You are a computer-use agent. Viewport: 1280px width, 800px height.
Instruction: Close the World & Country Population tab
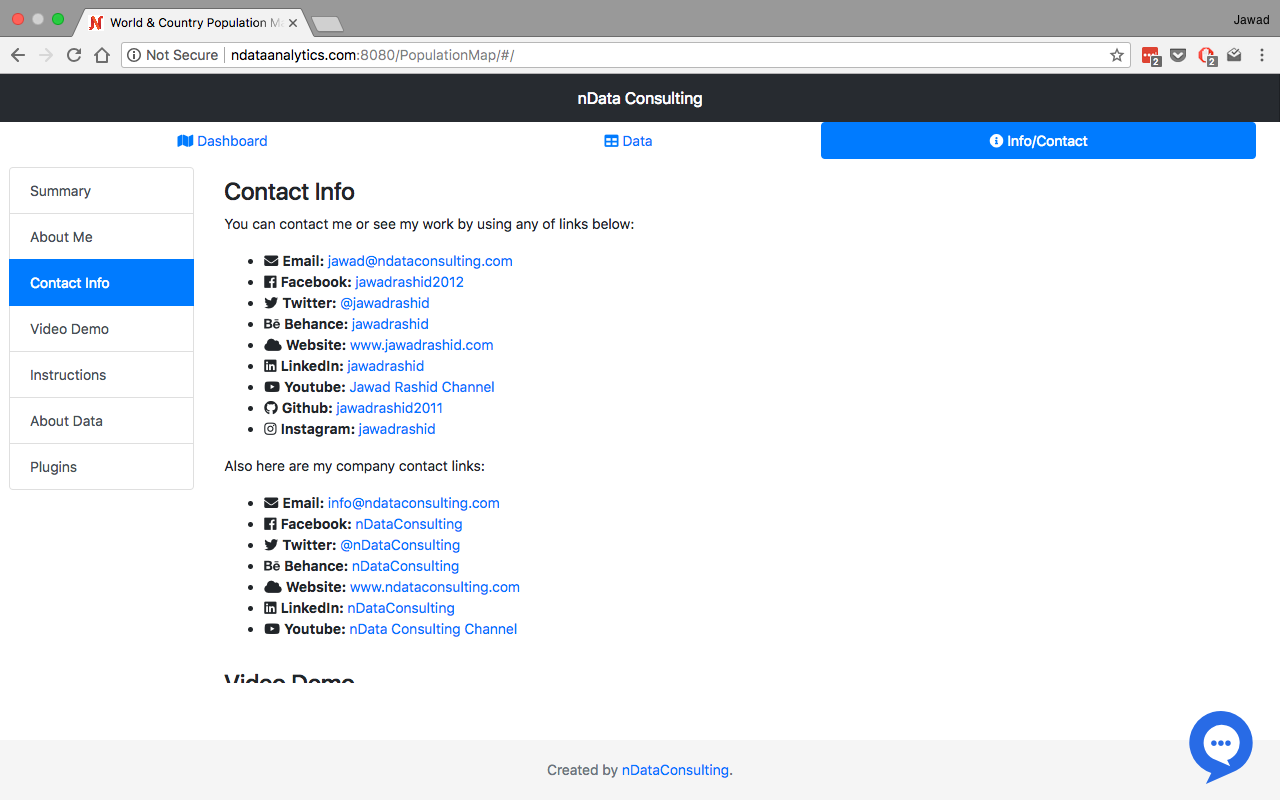293,22
